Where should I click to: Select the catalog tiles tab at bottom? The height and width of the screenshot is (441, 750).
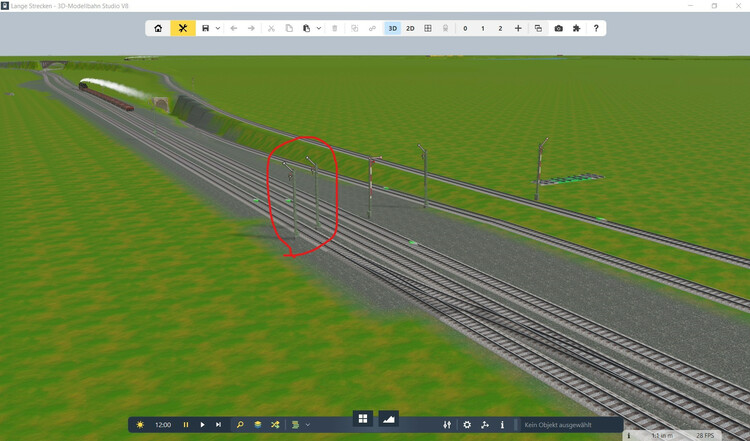363,418
